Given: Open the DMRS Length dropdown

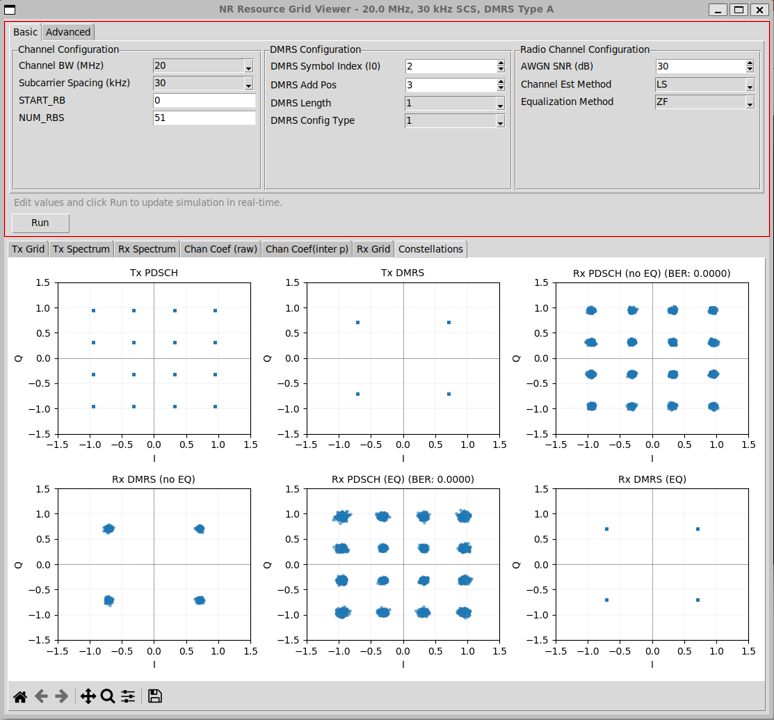Looking at the screenshot, I should (x=500, y=104).
